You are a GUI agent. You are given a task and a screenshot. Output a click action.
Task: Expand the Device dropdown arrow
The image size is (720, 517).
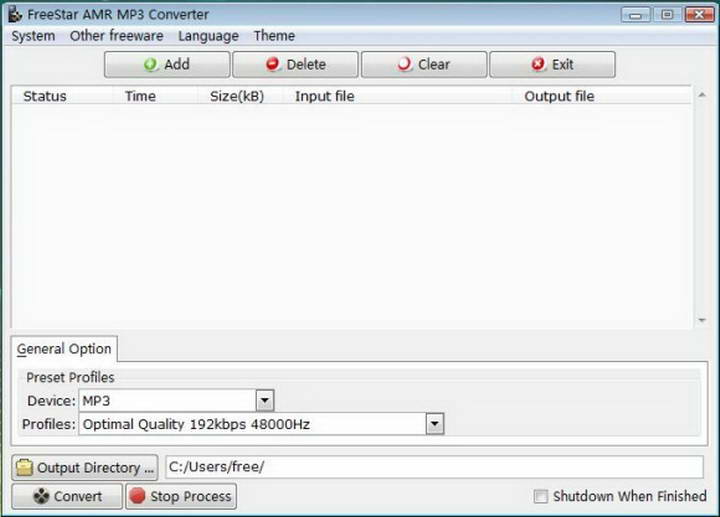point(264,400)
